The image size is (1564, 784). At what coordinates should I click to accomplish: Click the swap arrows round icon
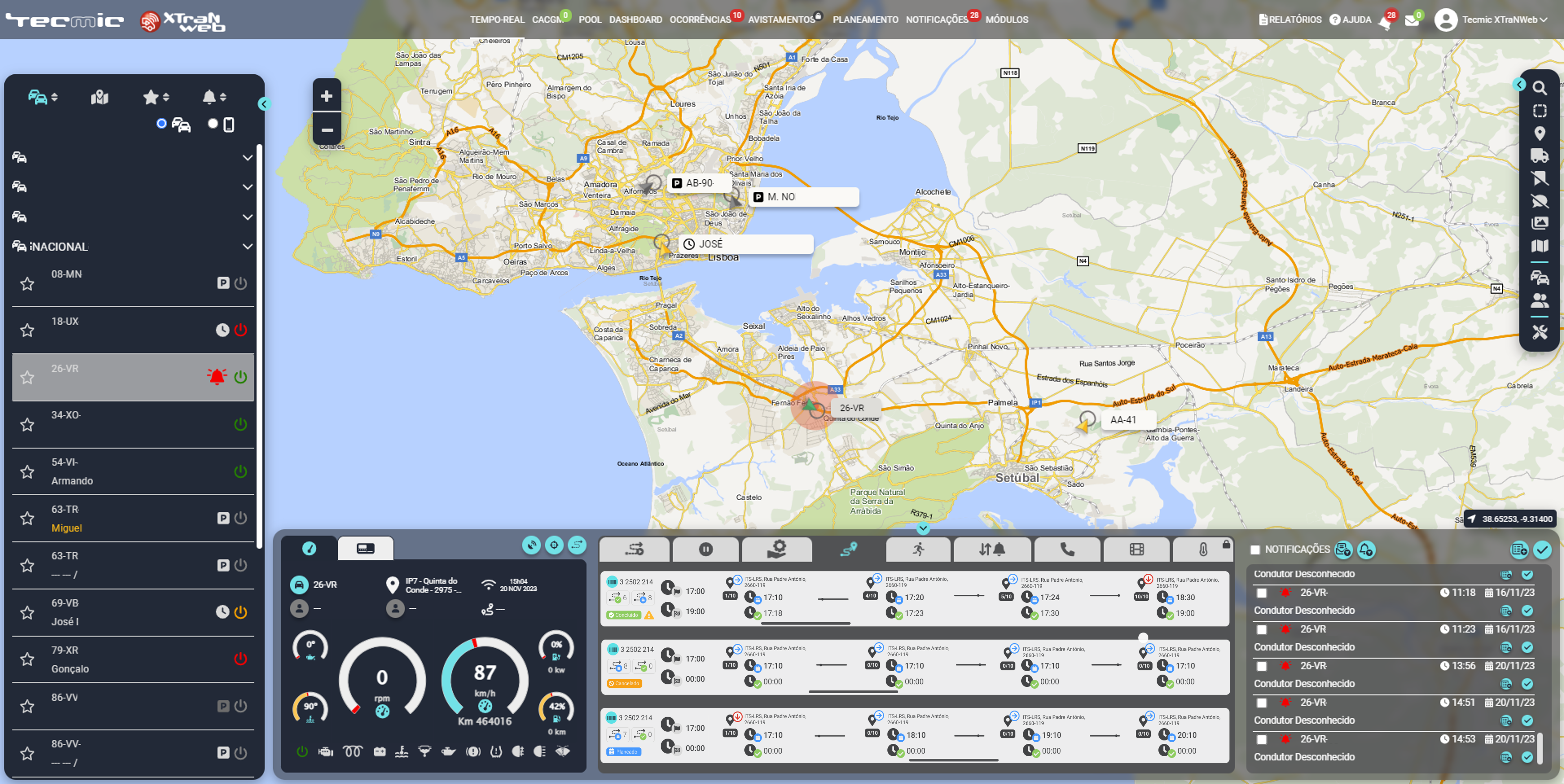(577, 545)
